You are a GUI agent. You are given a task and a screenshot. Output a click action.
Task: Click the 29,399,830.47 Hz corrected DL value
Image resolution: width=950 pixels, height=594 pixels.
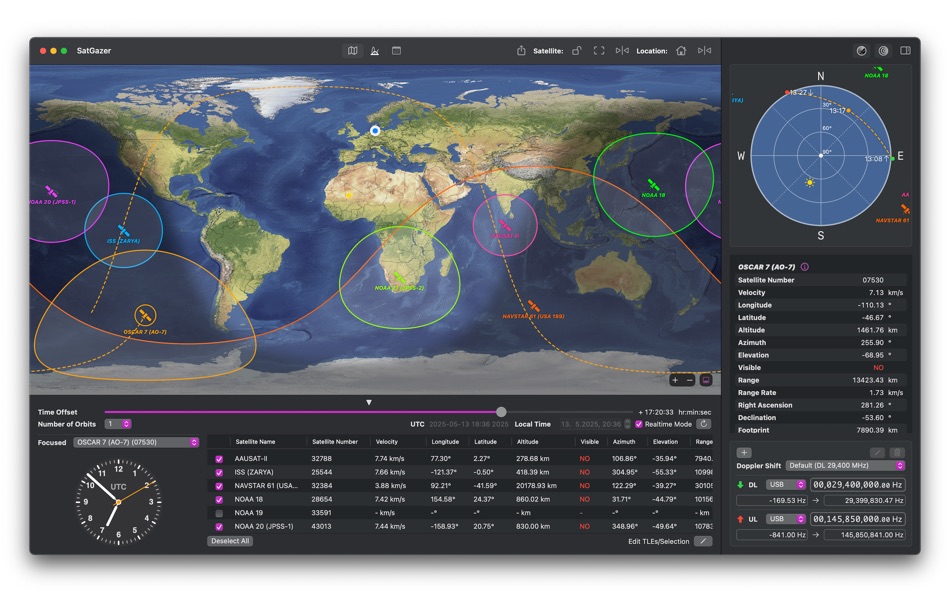click(x=865, y=501)
